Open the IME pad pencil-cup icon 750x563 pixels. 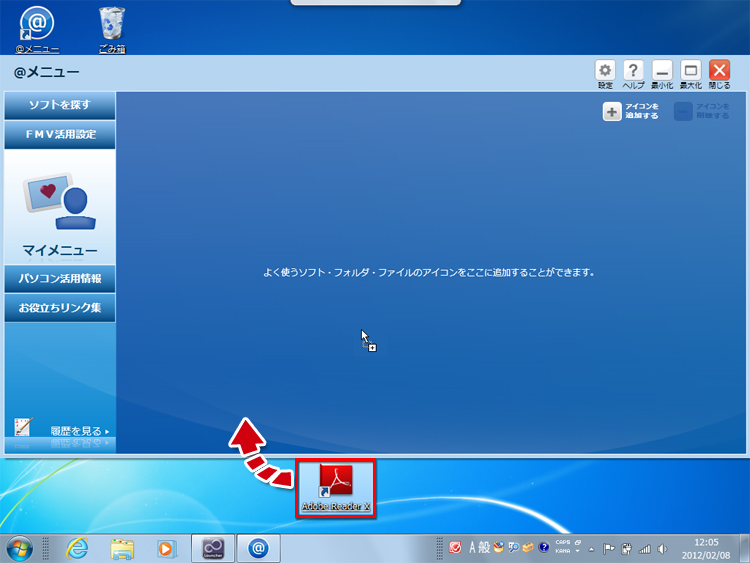click(498, 547)
